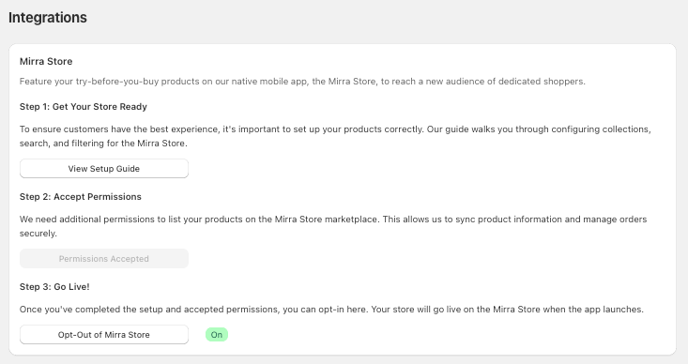Click the "Once you've completed the setup" paragraph
Screen dimensions: 688x364
(x=331, y=309)
